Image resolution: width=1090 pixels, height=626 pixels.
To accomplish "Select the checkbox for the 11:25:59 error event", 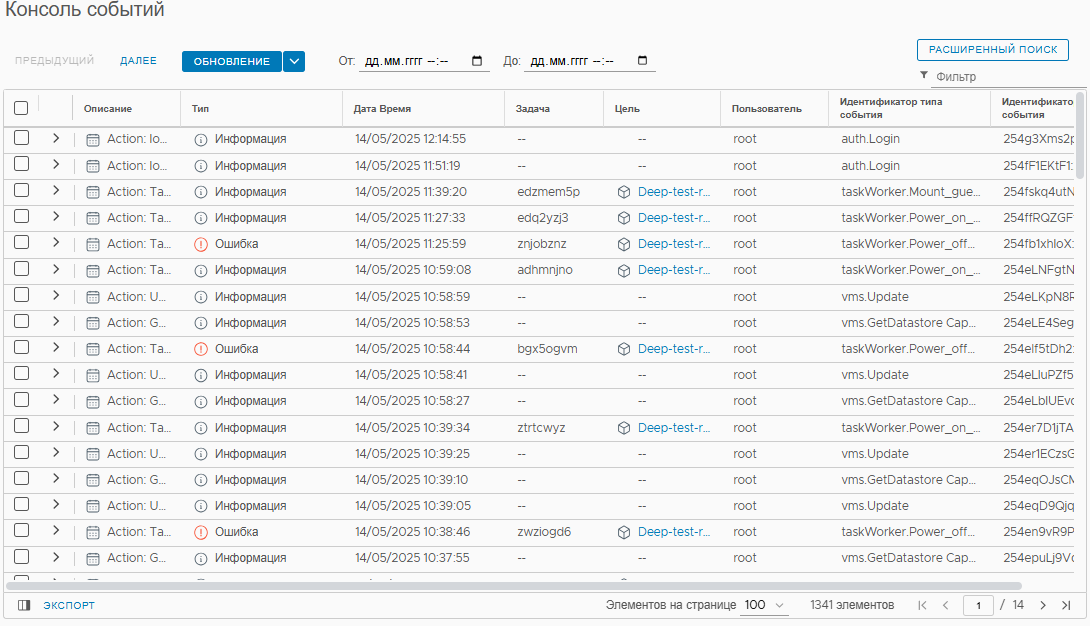I will point(22,242).
